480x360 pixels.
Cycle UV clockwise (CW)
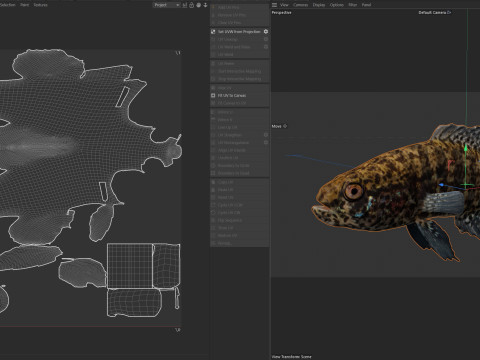click(x=239, y=212)
